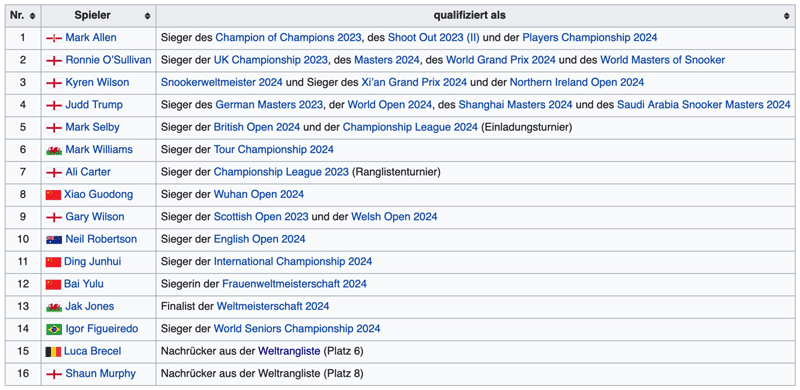
Task: Click the Welsh flag beside Mark Williams
Action: tap(54, 150)
